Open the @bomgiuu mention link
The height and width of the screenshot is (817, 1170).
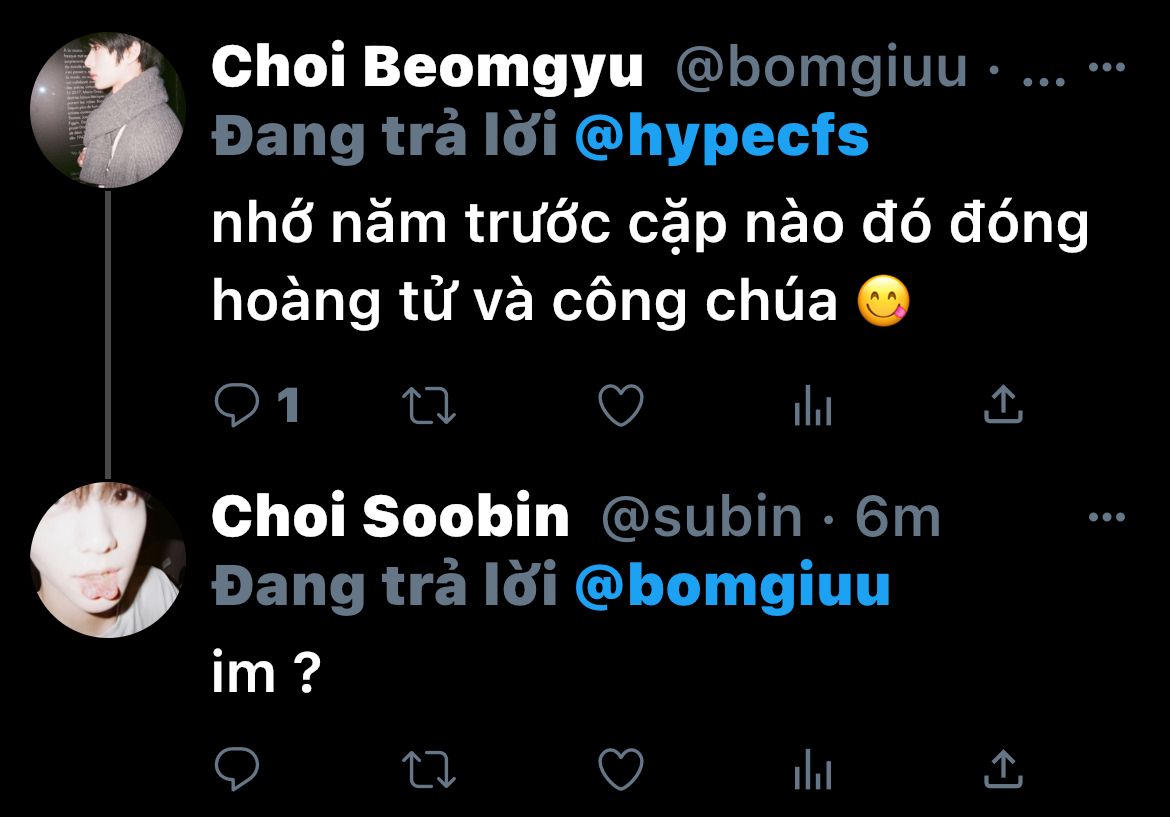[732, 587]
